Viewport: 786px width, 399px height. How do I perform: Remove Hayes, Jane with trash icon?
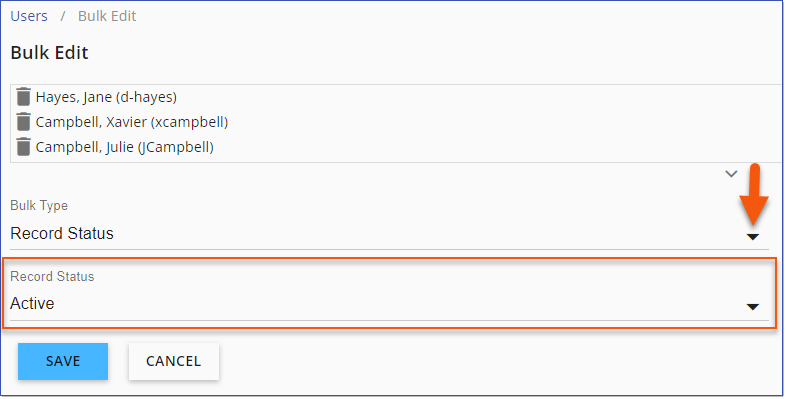click(x=24, y=97)
